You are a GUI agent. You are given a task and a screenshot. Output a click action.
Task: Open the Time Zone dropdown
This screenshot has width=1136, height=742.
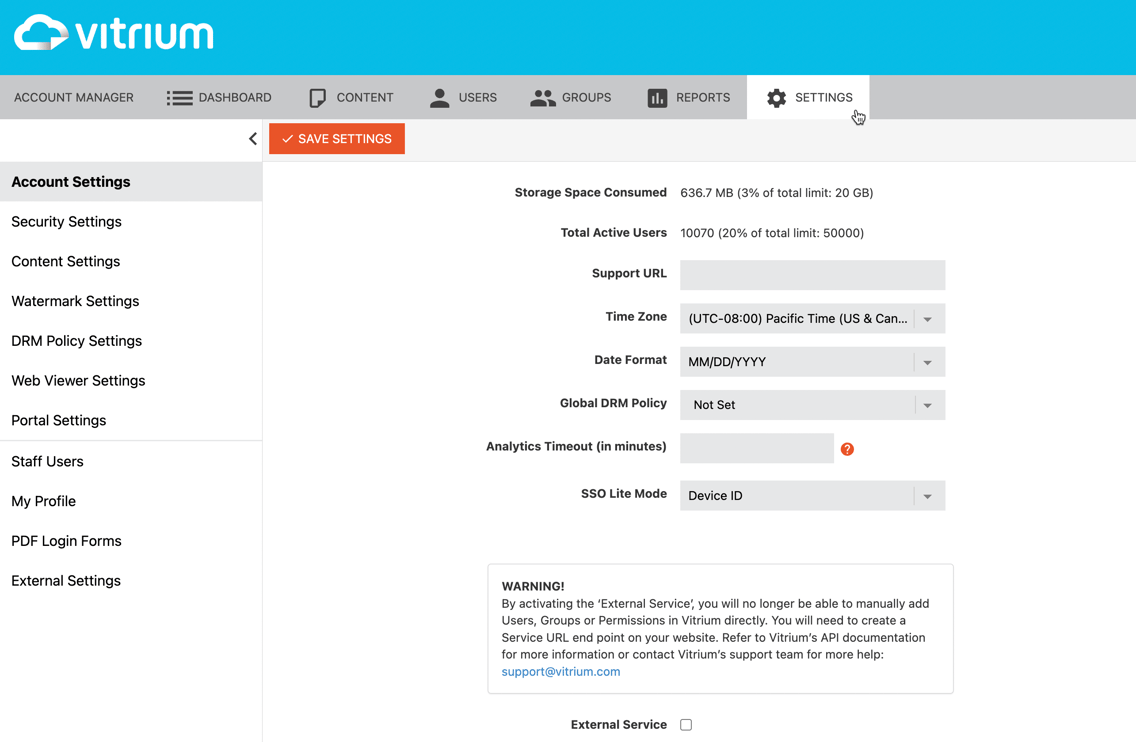(926, 318)
